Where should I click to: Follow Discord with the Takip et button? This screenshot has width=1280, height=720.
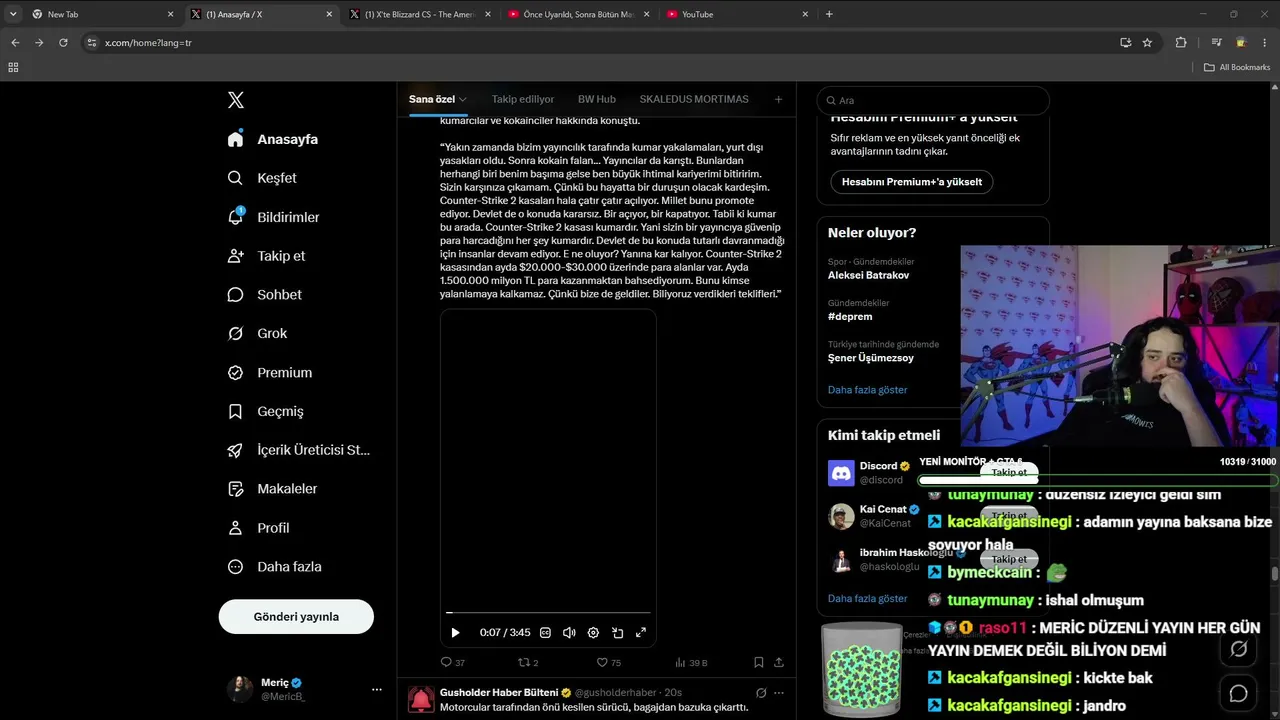pyautogui.click(x=1009, y=472)
